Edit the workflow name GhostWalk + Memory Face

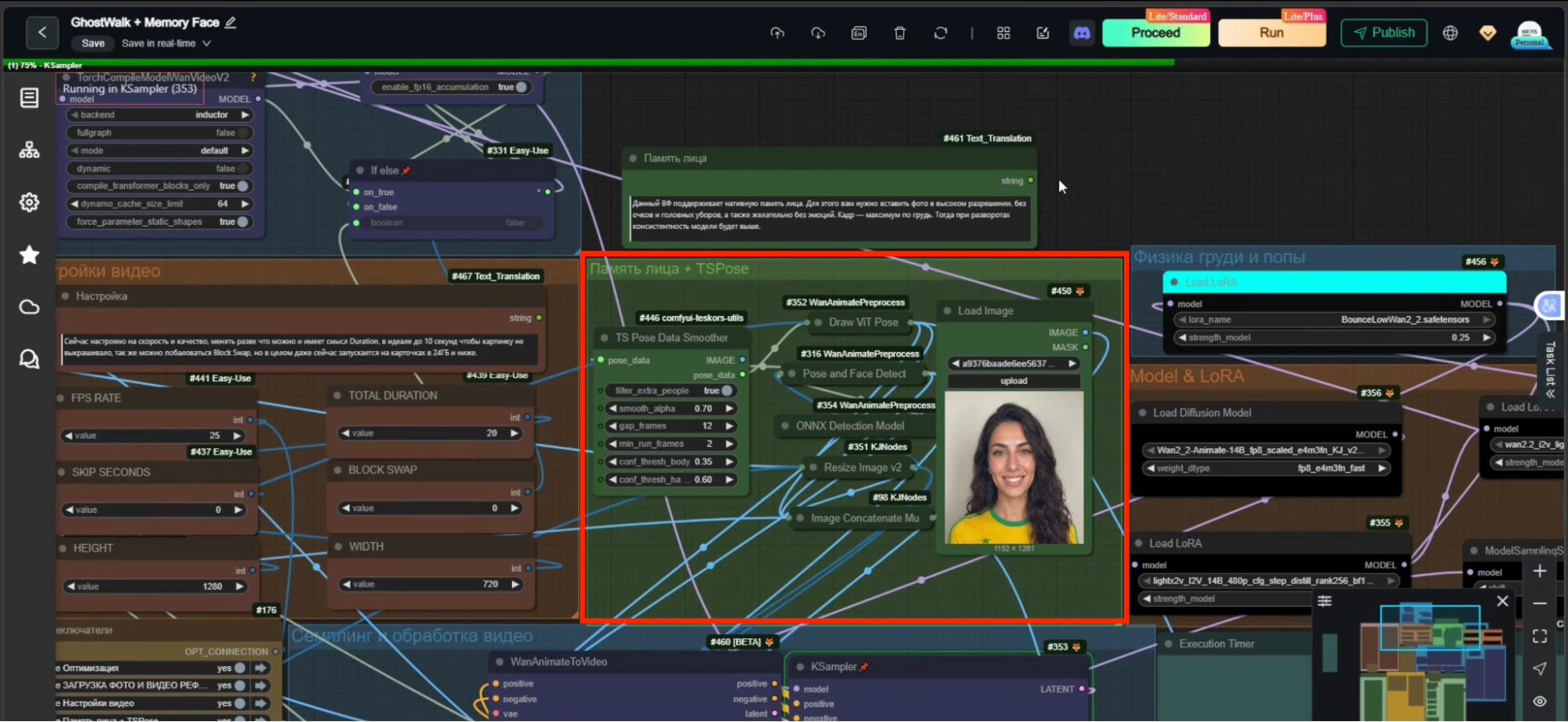click(x=231, y=23)
